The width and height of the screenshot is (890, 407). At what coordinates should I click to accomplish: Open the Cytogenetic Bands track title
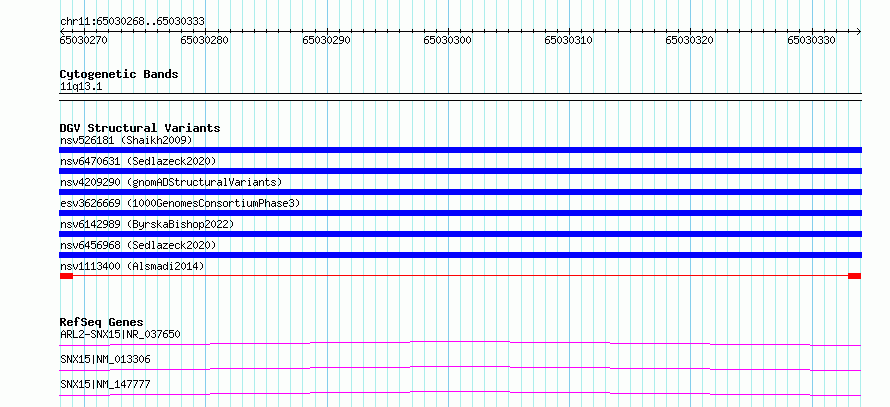tap(119, 74)
